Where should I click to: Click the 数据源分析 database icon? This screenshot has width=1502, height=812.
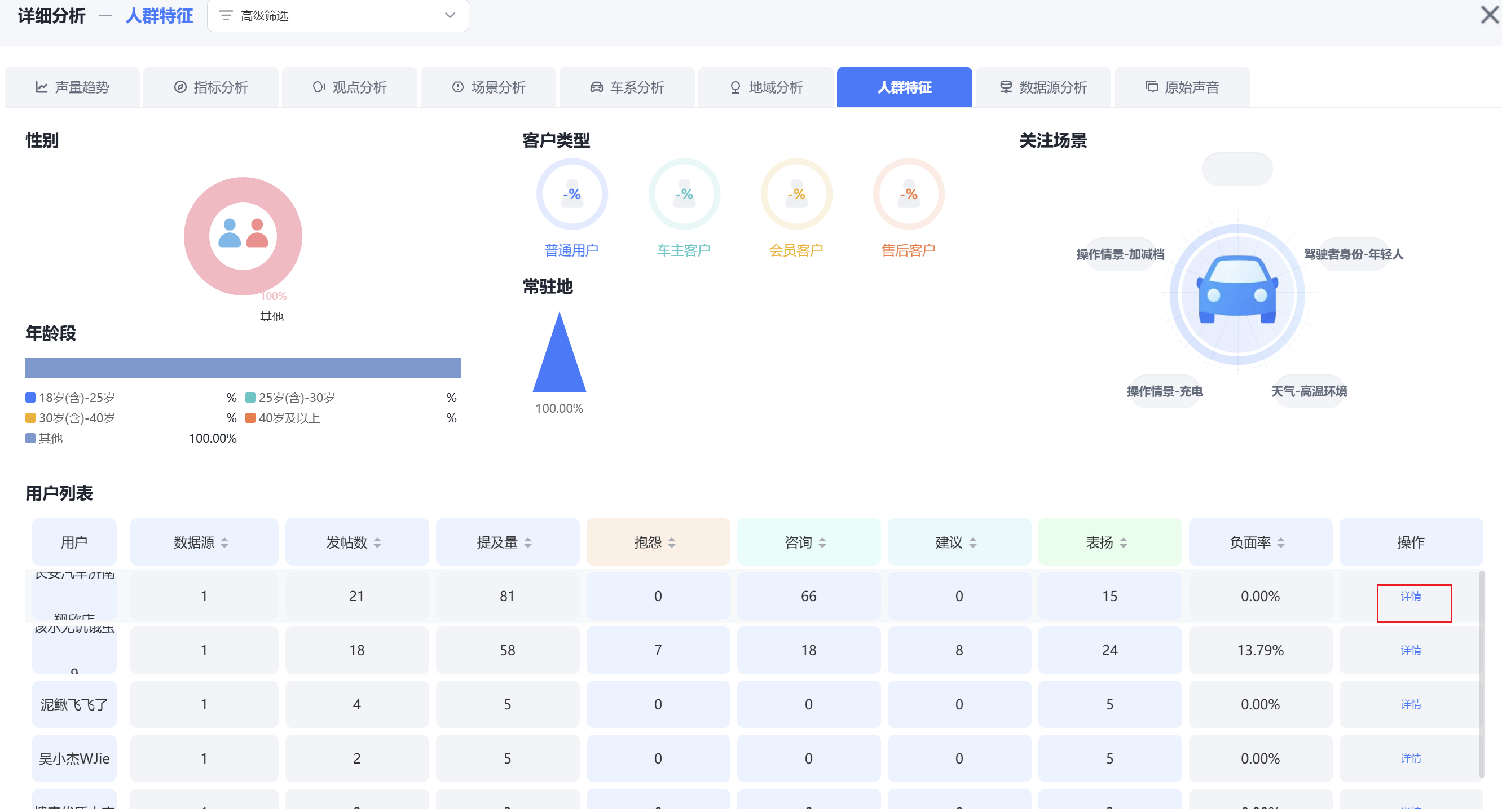[1006, 87]
